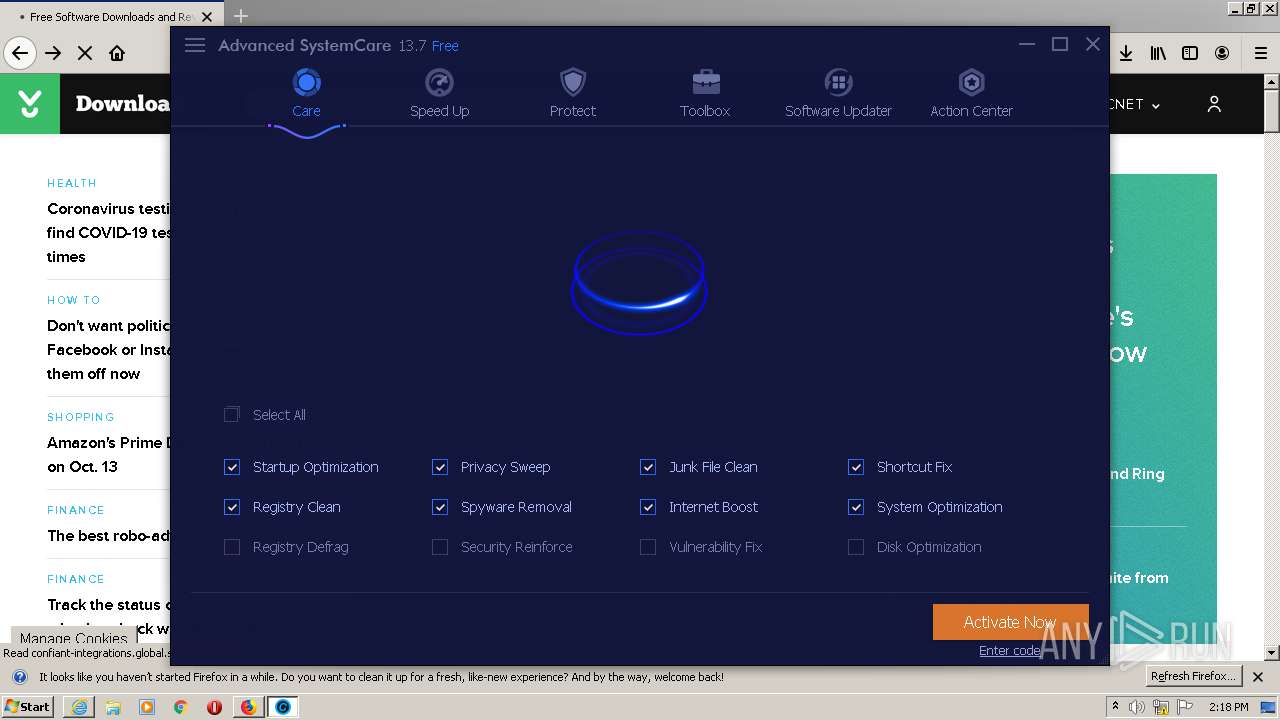Click the Refresh Firefox button
This screenshot has width=1280, height=720.
[1194, 676]
